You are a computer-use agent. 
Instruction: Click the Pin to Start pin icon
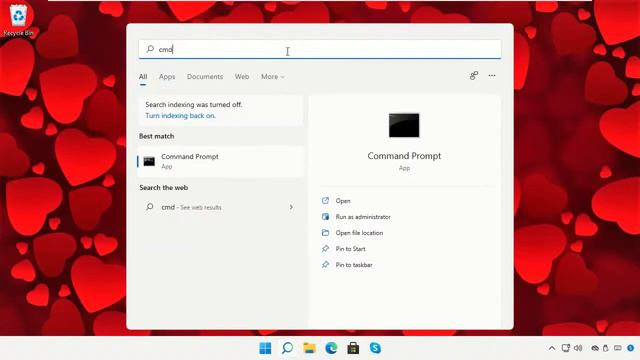point(325,249)
